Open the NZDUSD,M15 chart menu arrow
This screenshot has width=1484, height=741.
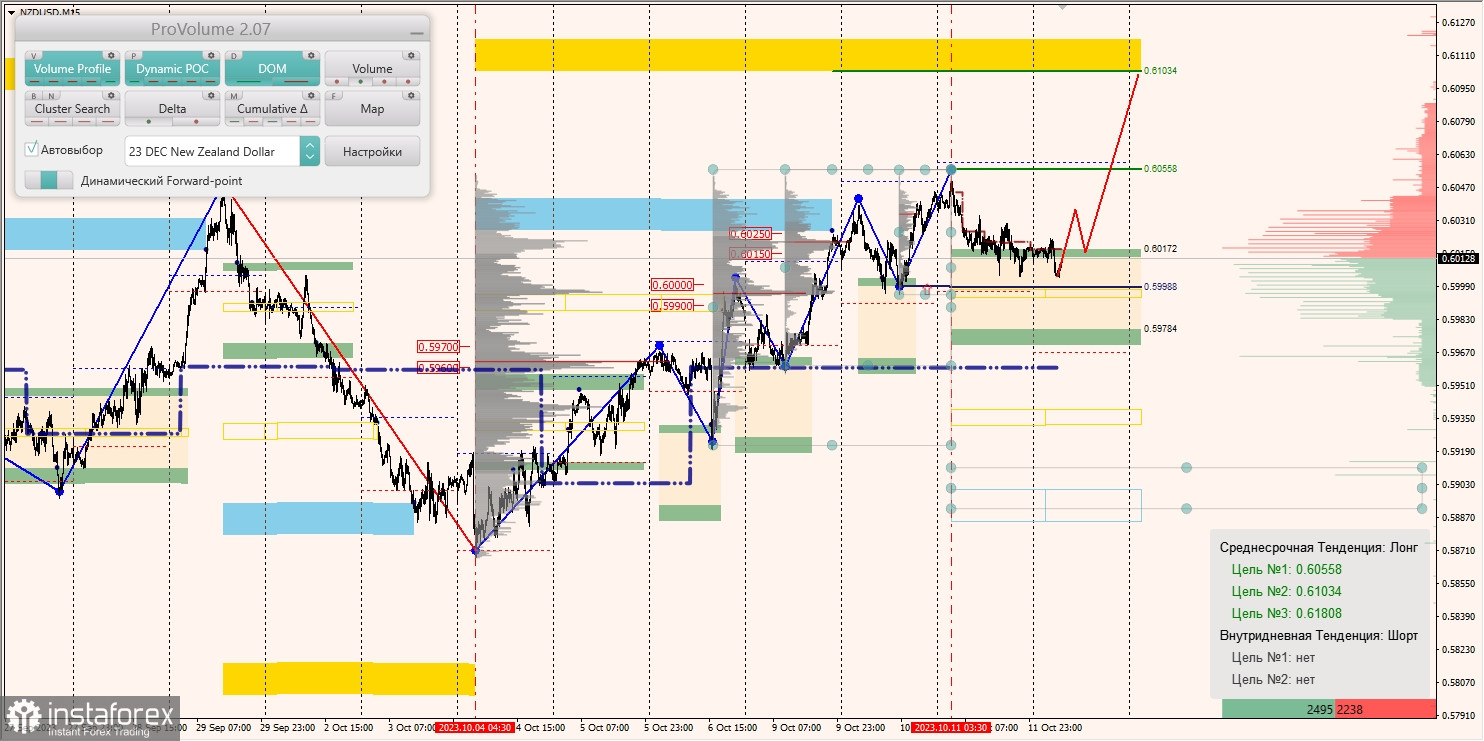[11, 12]
